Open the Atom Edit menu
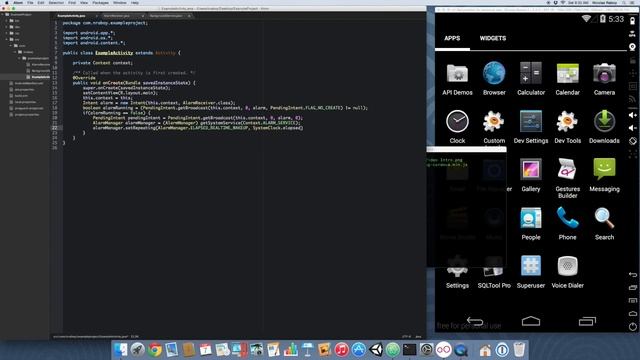Image resolution: width=640 pixels, height=360 pixels. [41, 3]
